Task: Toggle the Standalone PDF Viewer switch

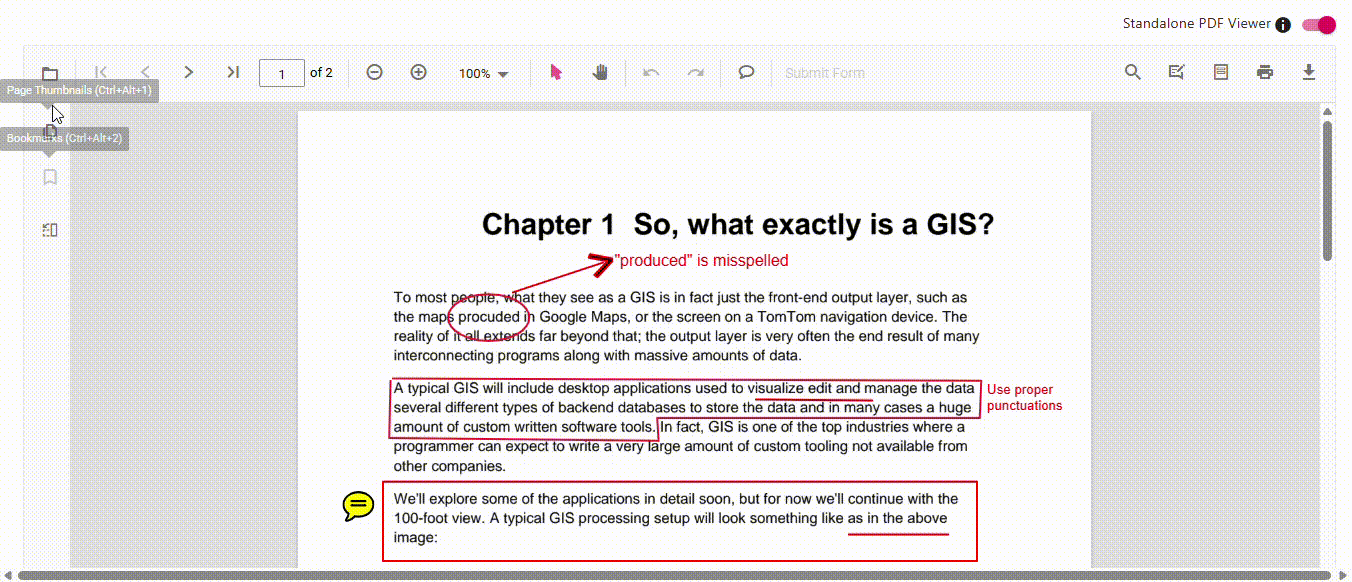Action: click(1319, 25)
